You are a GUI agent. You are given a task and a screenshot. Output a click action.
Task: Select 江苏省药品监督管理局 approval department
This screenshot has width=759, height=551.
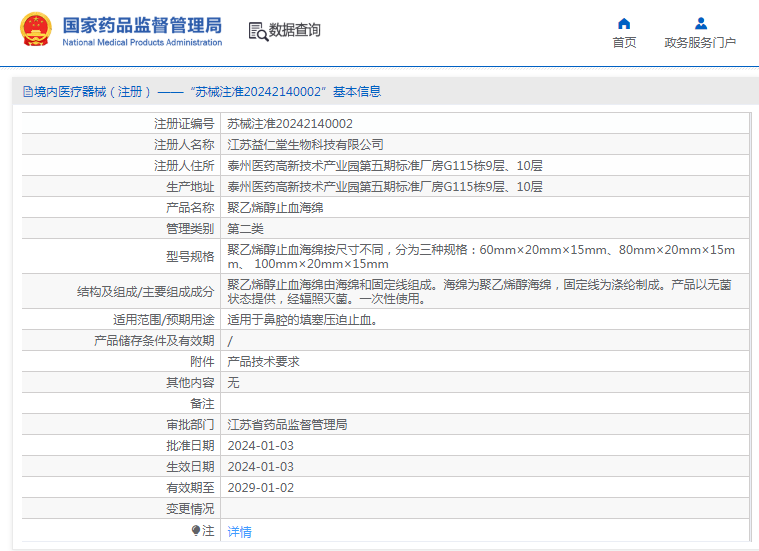pos(288,425)
